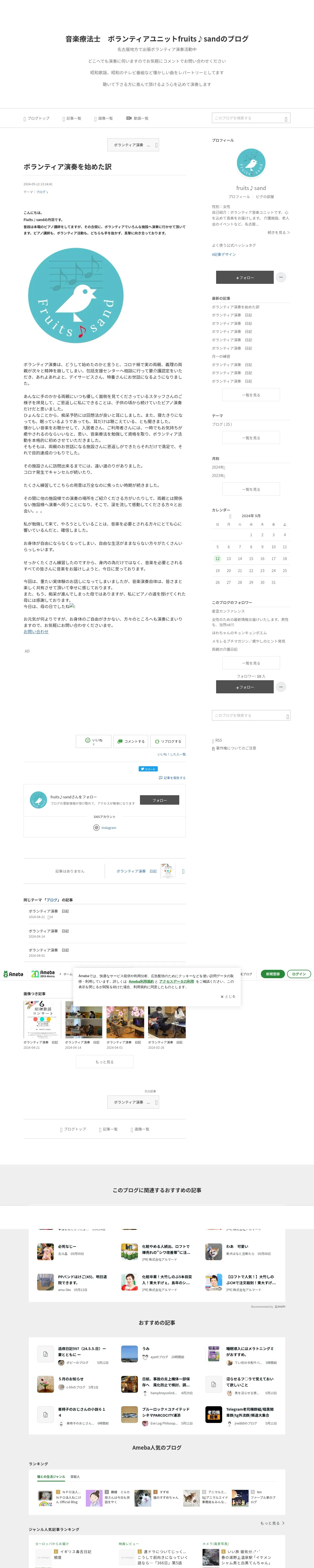The image size is (314, 1568).
Task: Click the リブログする button
Action: click(x=168, y=741)
